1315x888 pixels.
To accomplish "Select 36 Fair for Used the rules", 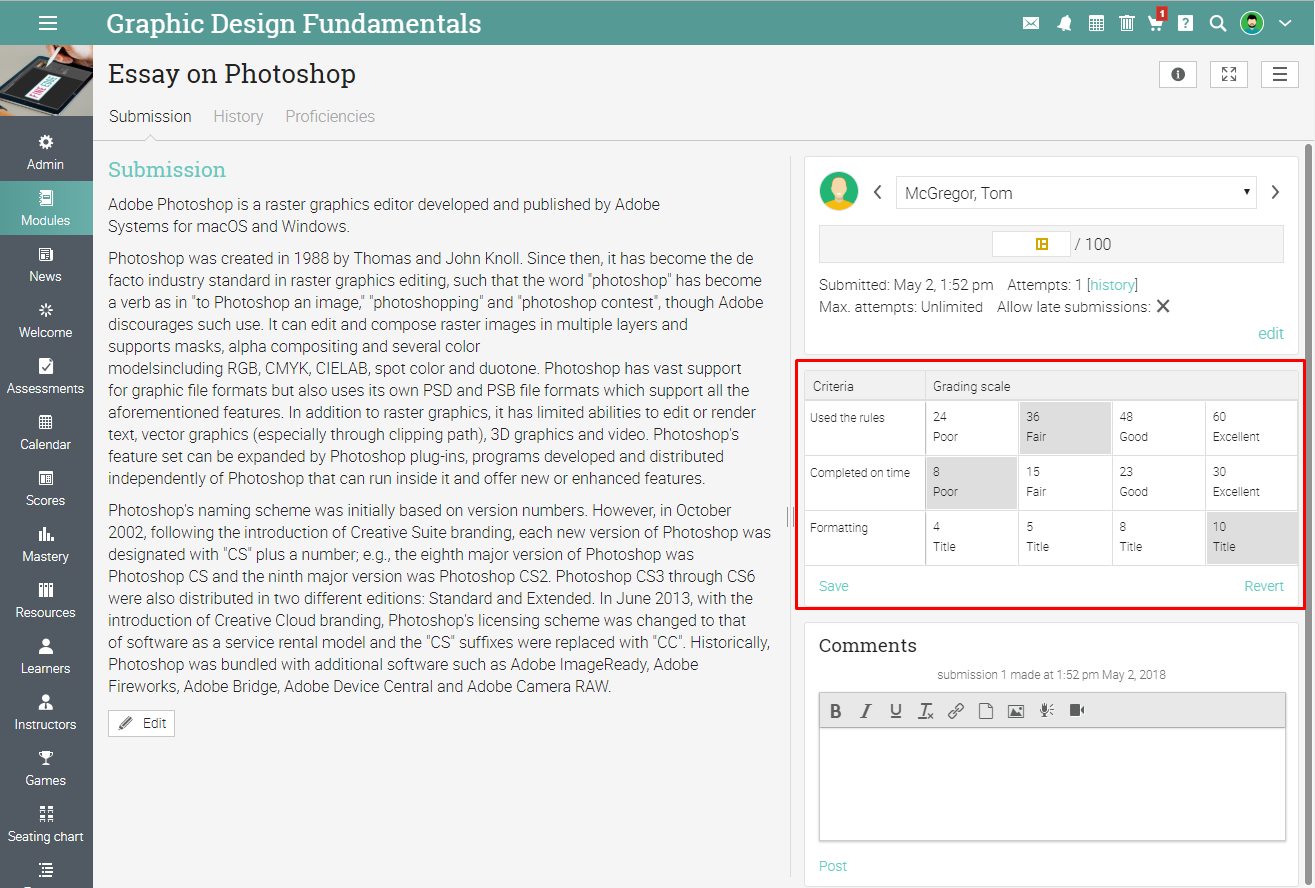I will pyautogui.click(x=1065, y=427).
